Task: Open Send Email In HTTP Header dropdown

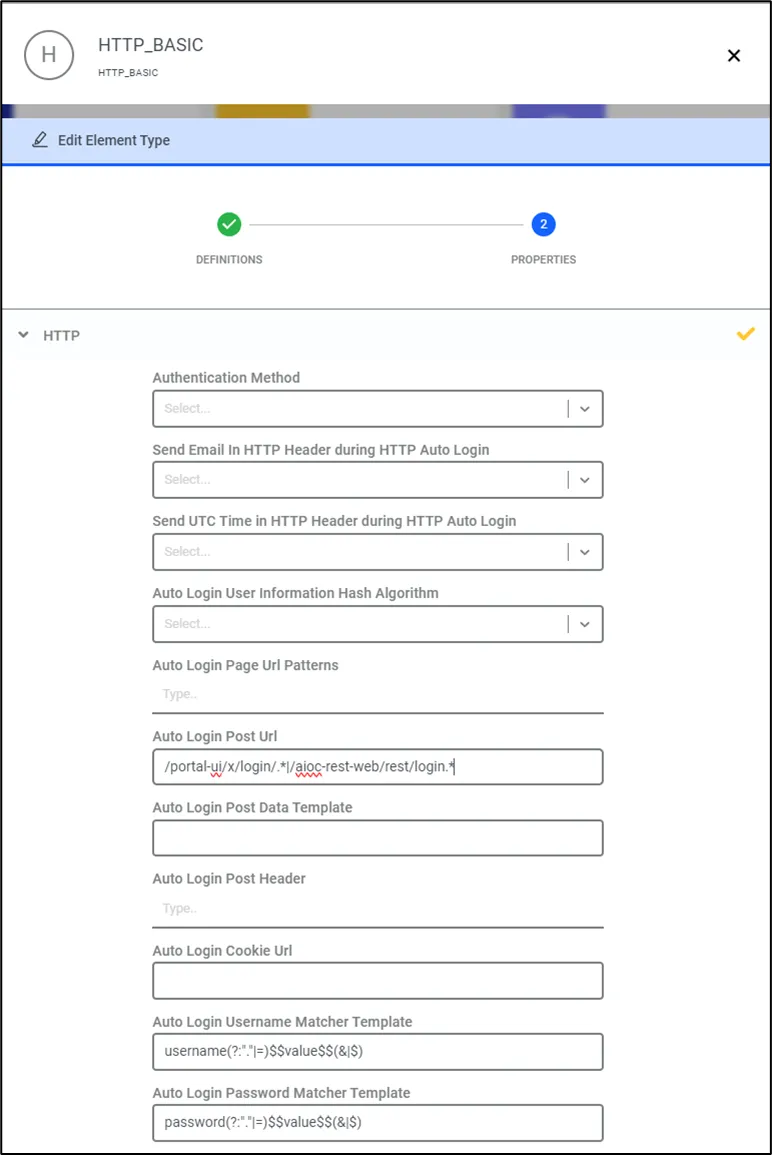Action: [x=378, y=480]
